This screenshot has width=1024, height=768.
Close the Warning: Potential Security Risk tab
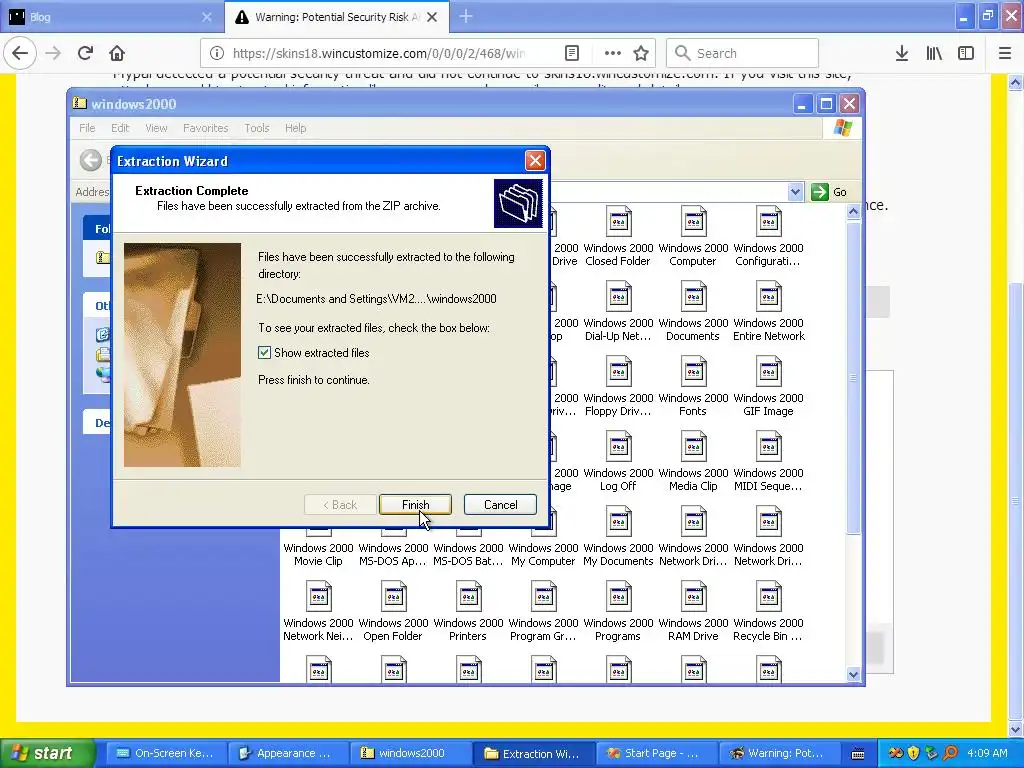[x=432, y=17]
